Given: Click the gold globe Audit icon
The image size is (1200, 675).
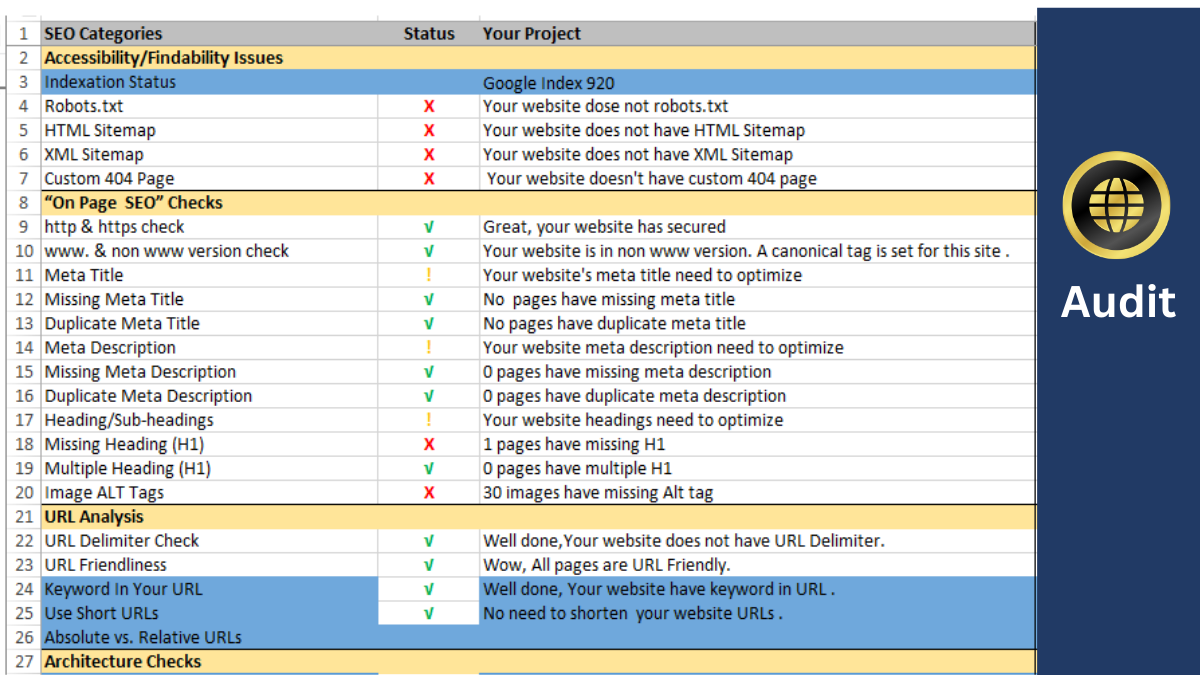Looking at the screenshot, I should point(1116,207).
